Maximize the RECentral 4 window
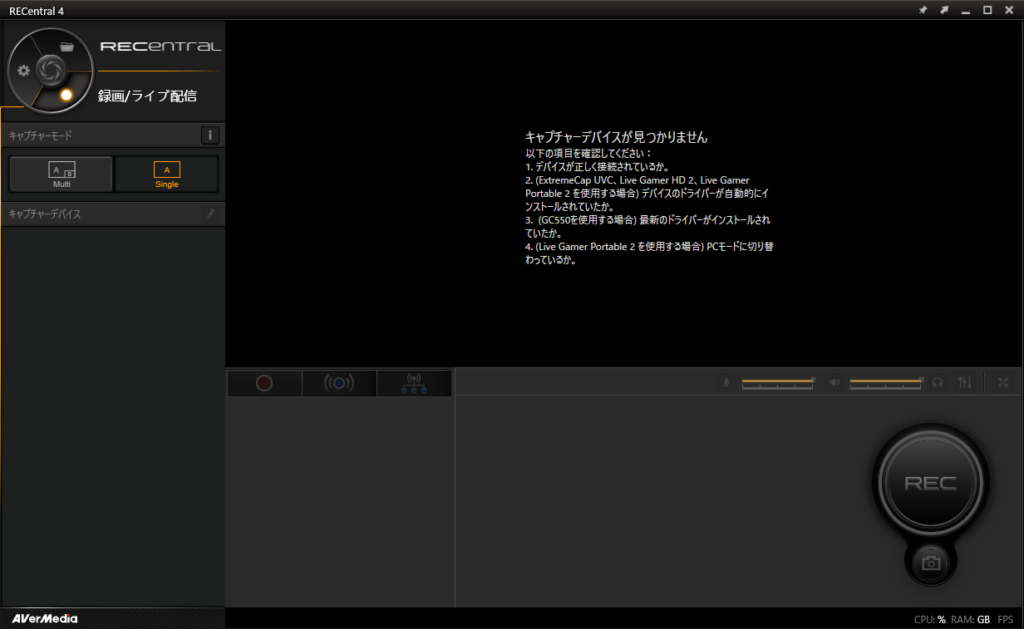1024x629 pixels. coord(987,10)
